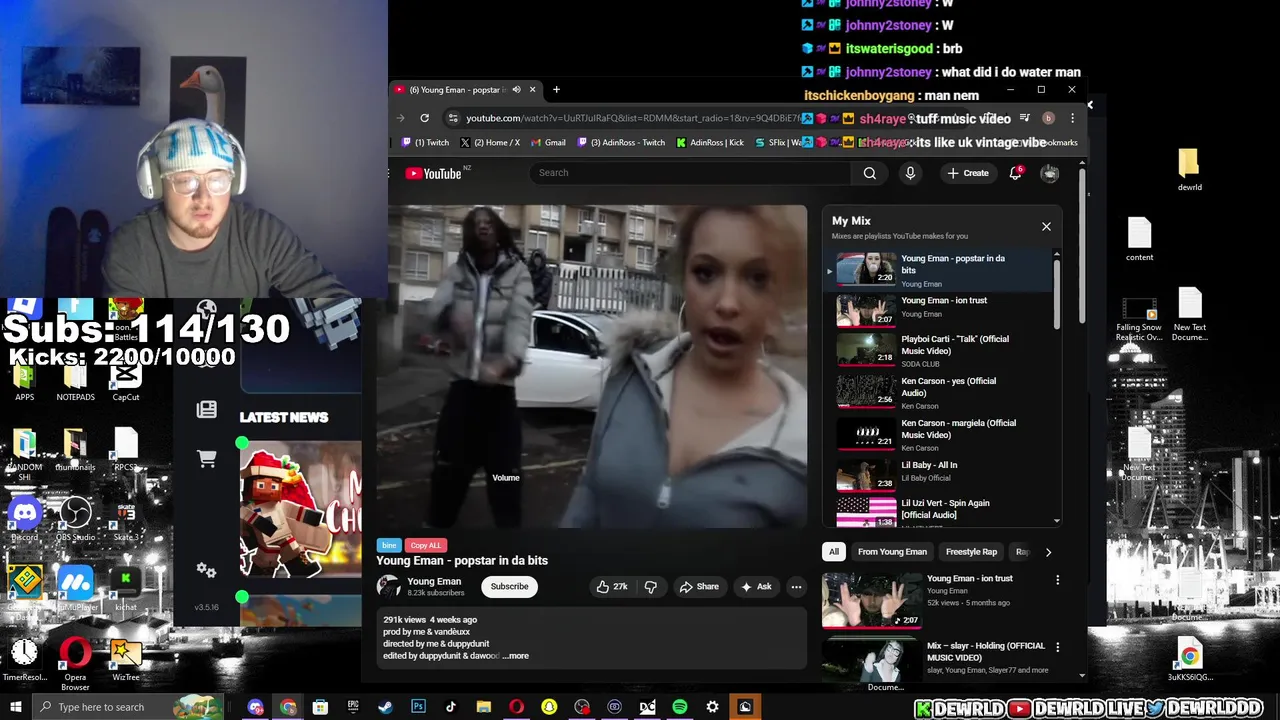This screenshot has width=1280, height=720.
Task: Click the playlist panel scrollbar
Action: pyautogui.click(x=1057, y=294)
